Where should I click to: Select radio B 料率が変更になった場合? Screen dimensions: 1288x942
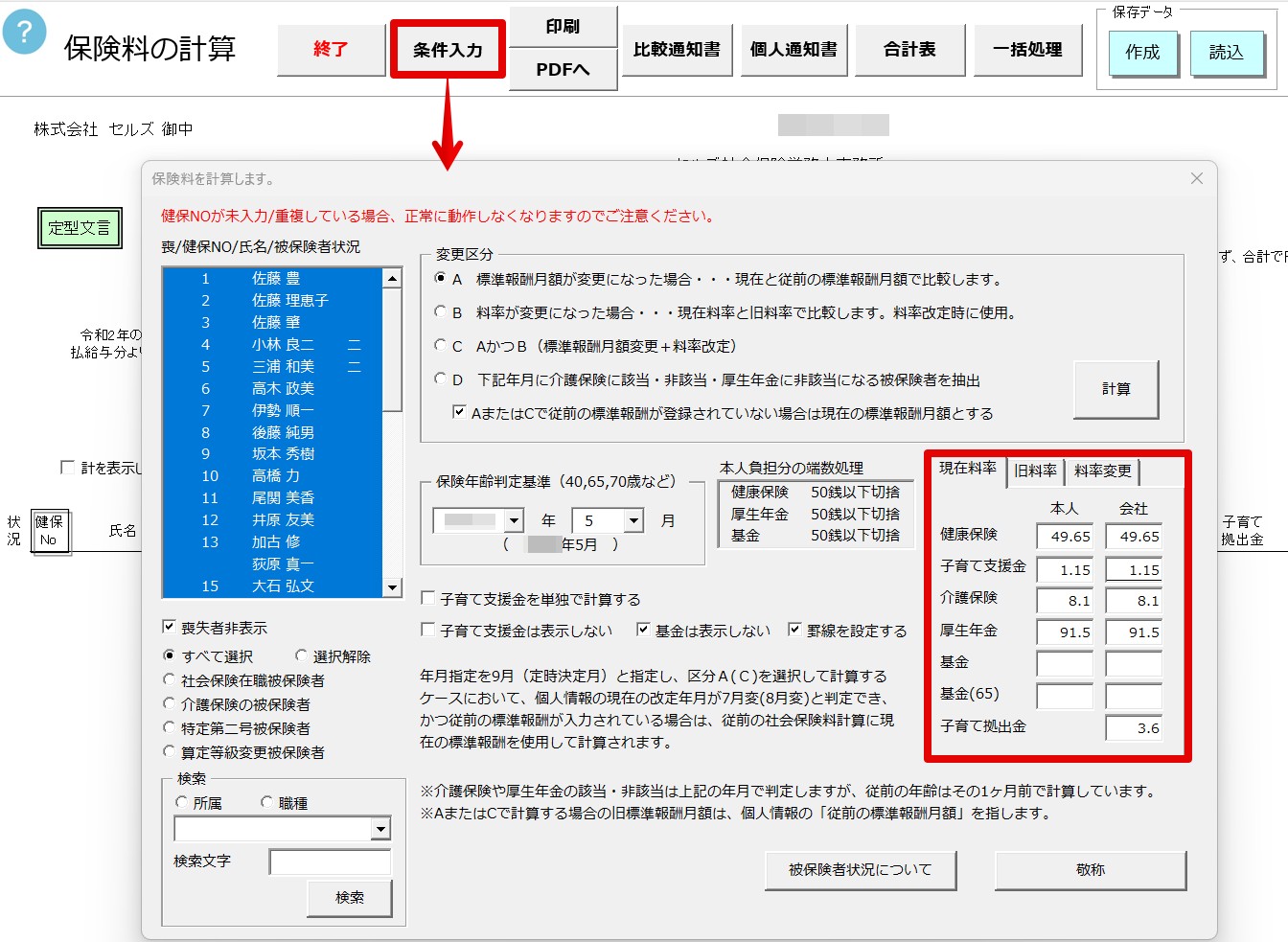(x=440, y=312)
